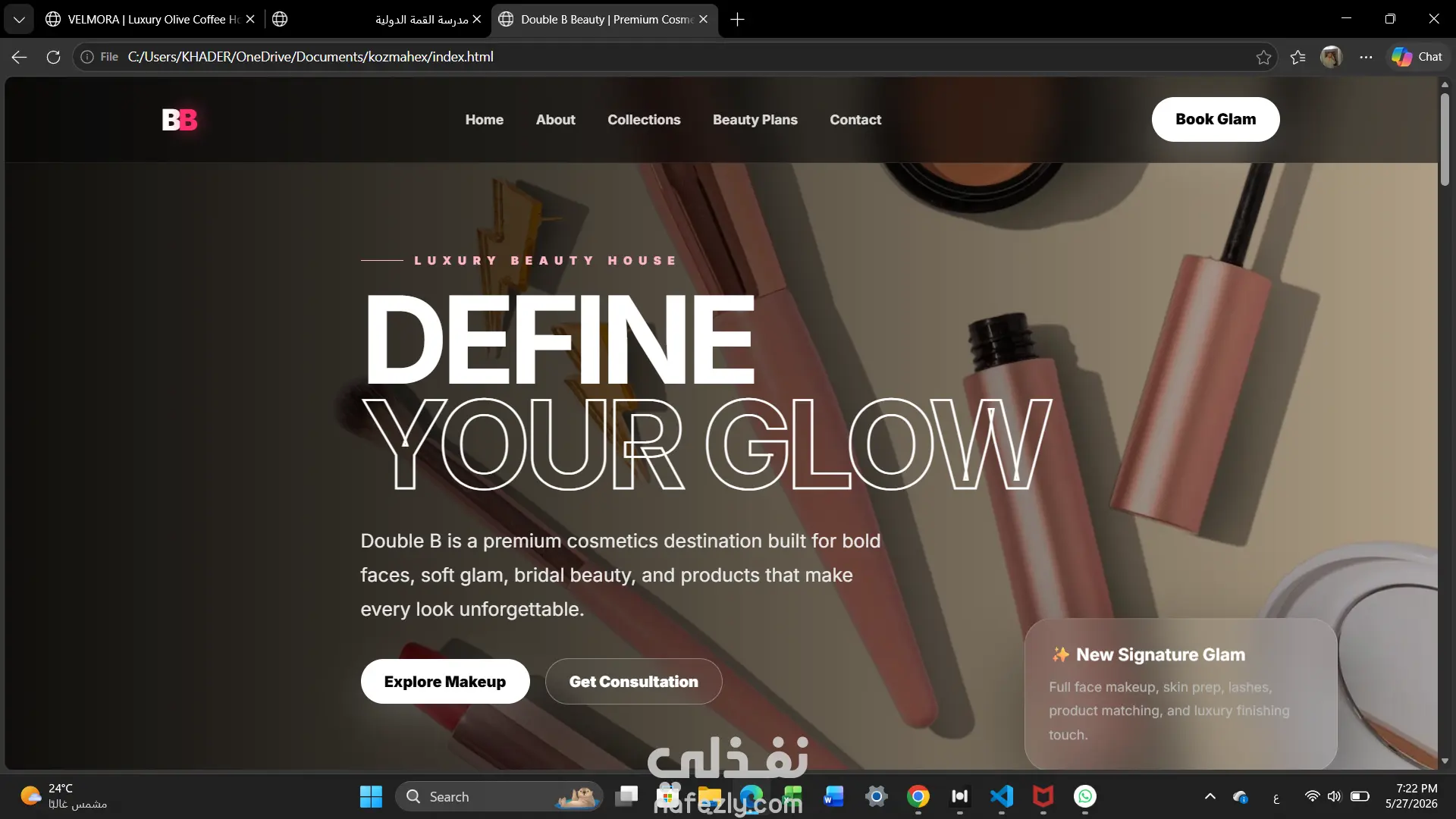Open Beauty Plans in the site navigation
Viewport: 1456px width, 819px height.
755,120
